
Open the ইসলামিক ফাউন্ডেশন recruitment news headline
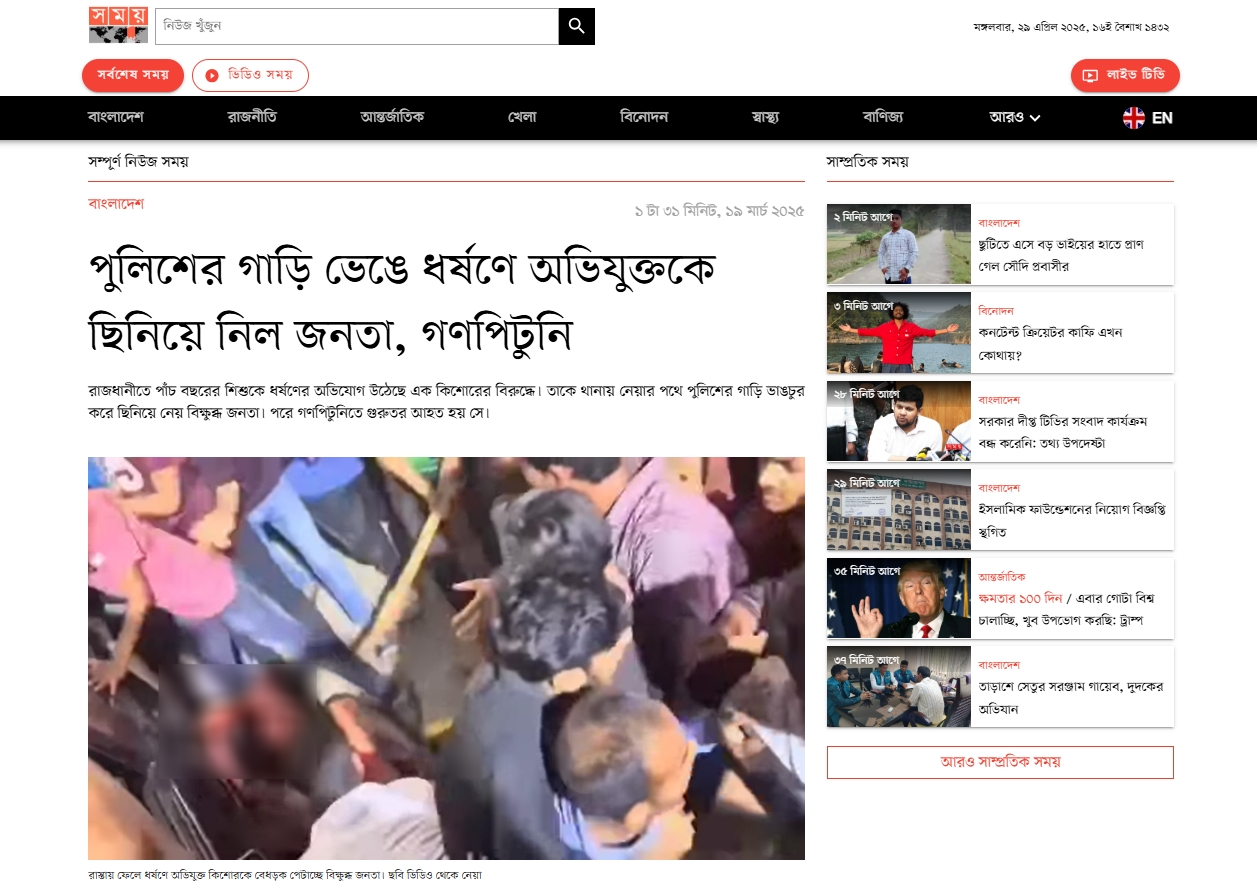tap(1071, 520)
